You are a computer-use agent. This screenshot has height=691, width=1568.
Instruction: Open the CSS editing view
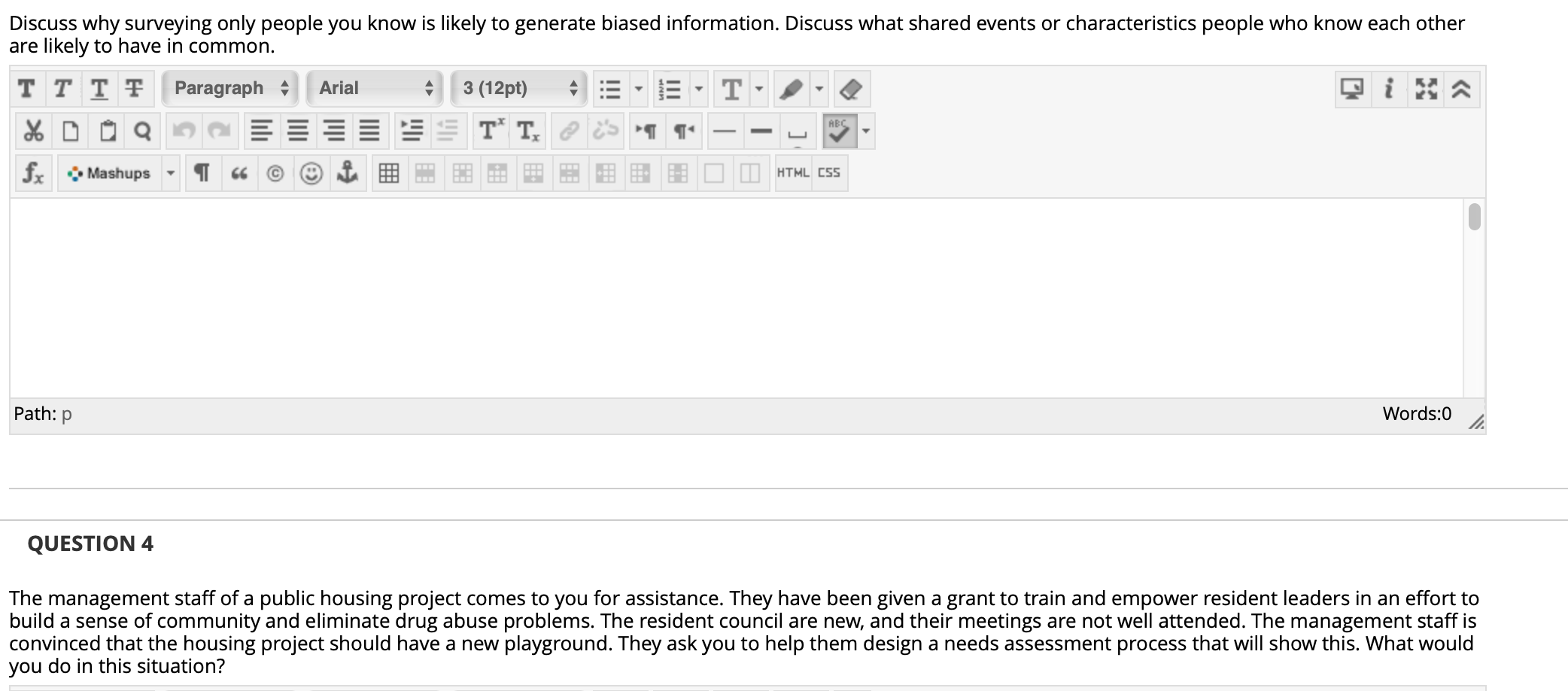(828, 172)
